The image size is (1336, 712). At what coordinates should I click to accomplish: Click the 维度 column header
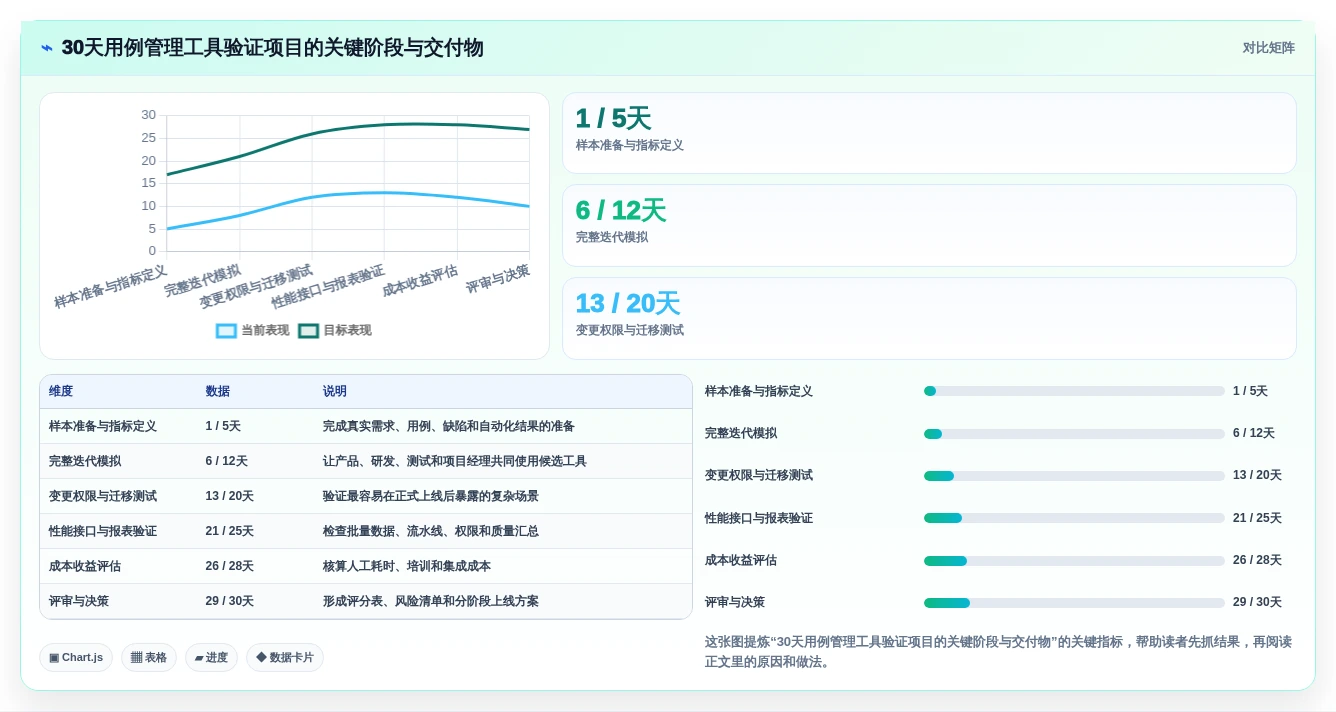click(x=61, y=392)
